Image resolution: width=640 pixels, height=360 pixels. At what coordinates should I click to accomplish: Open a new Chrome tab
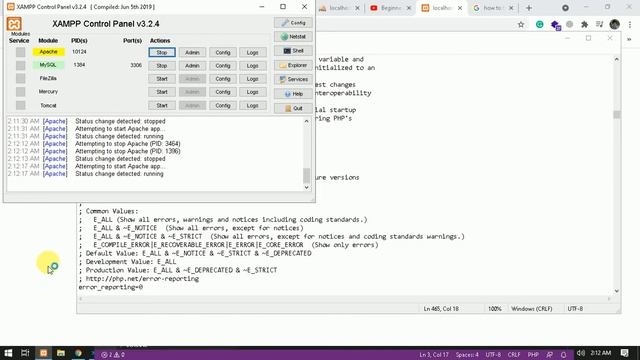point(529,8)
